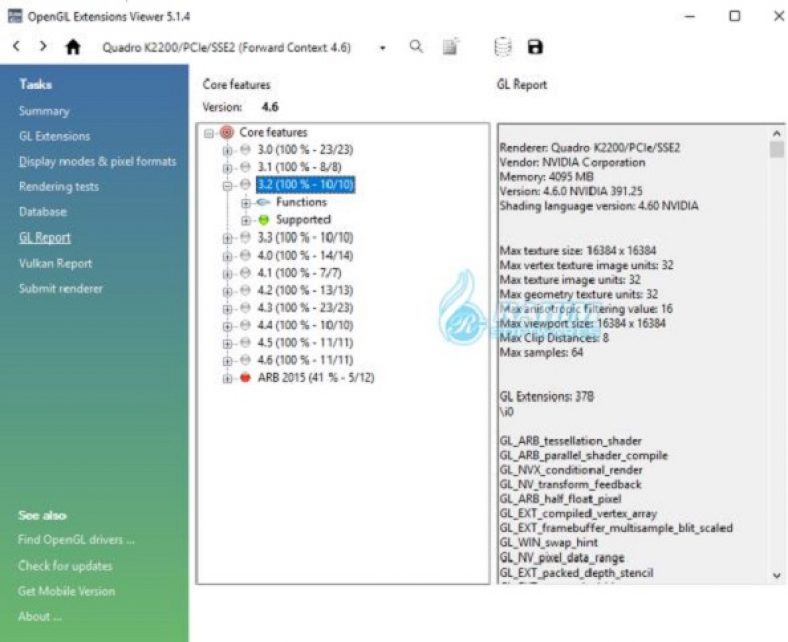Click GL Report scrollbar up arrow
This screenshot has width=788, height=642.
coord(776,133)
